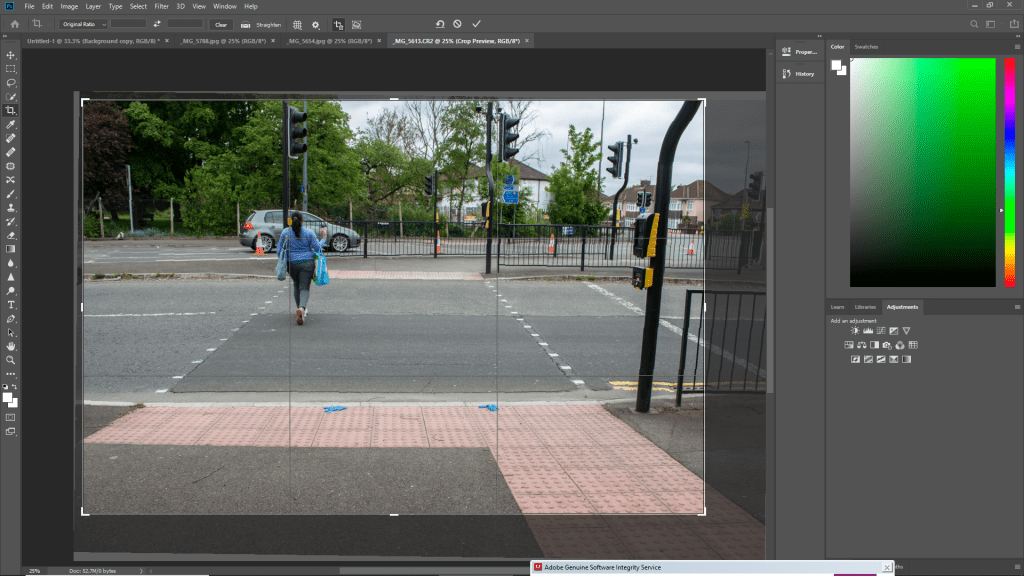The width and height of the screenshot is (1024, 576).
Task: Click the Straighten level icon
Action: pos(245,24)
